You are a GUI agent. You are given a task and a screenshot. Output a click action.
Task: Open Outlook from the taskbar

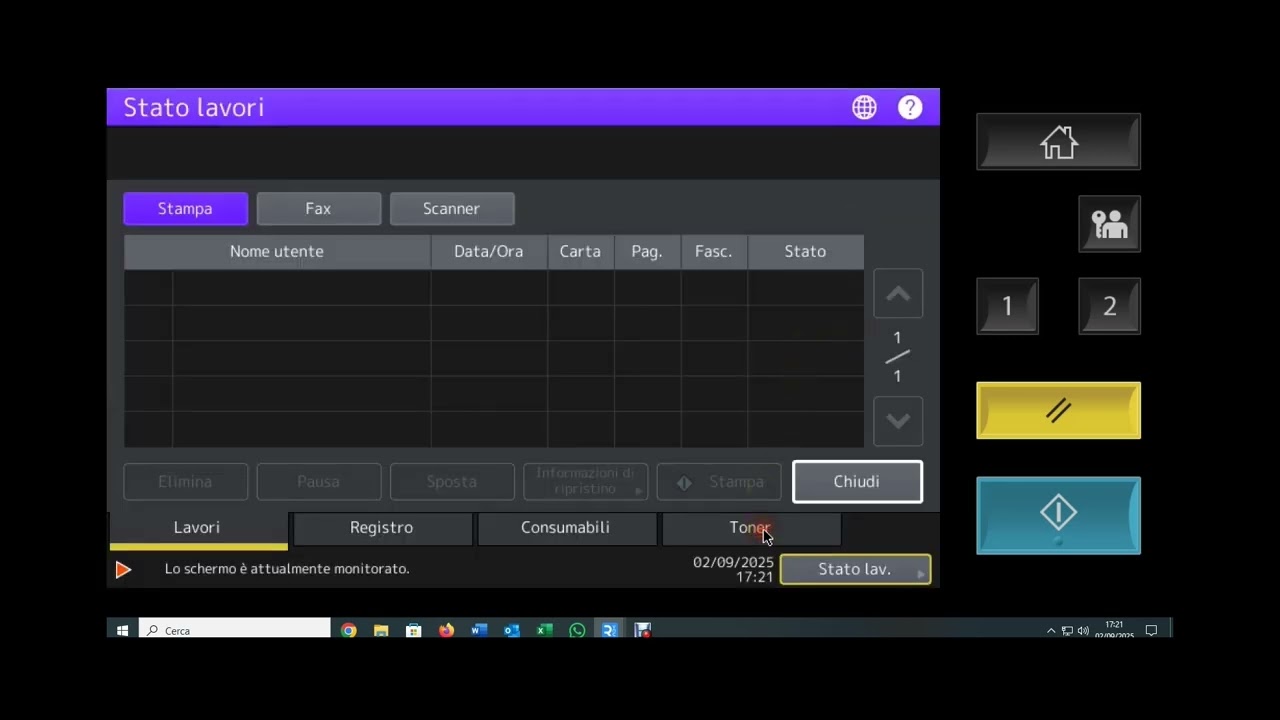click(512, 630)
